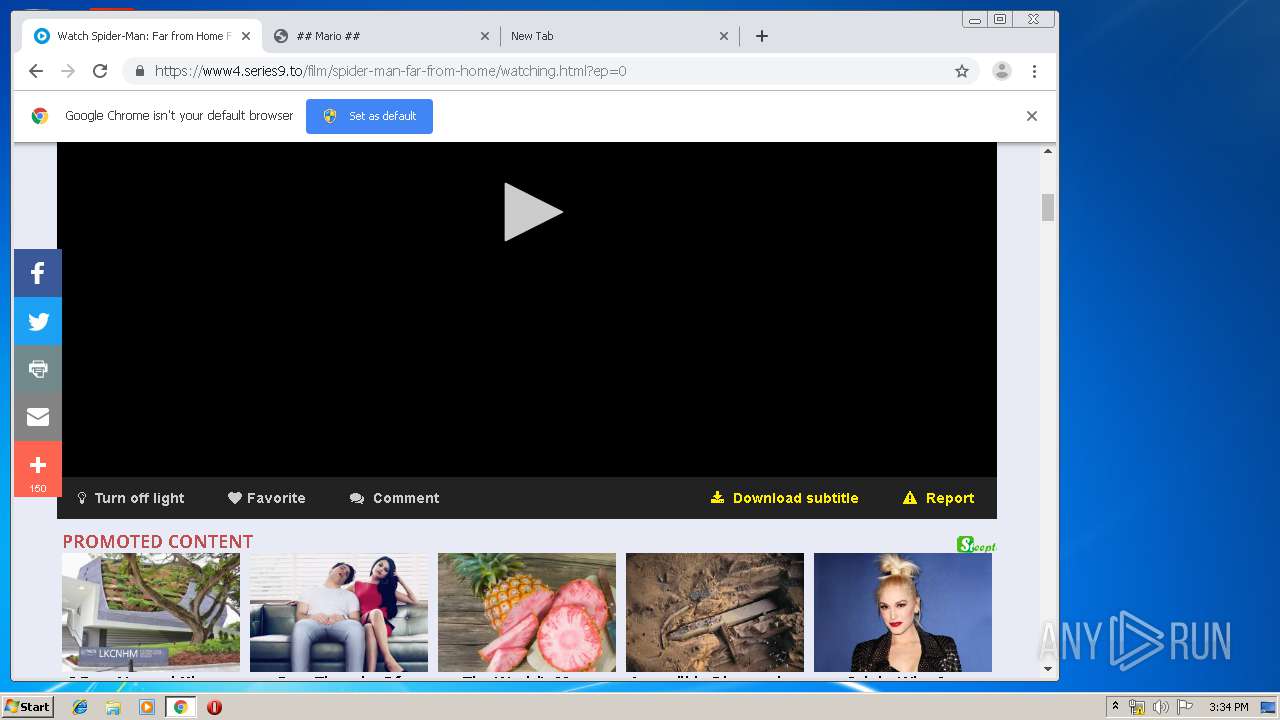Dismiss the default browser infobar
1280x720 pixels.
pos(1032,116)
